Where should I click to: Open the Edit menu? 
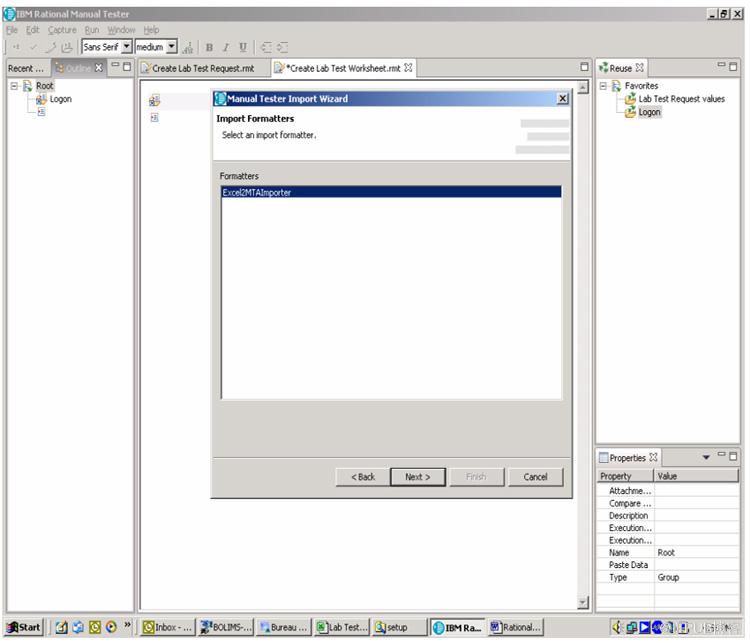[x=33, y=30]
